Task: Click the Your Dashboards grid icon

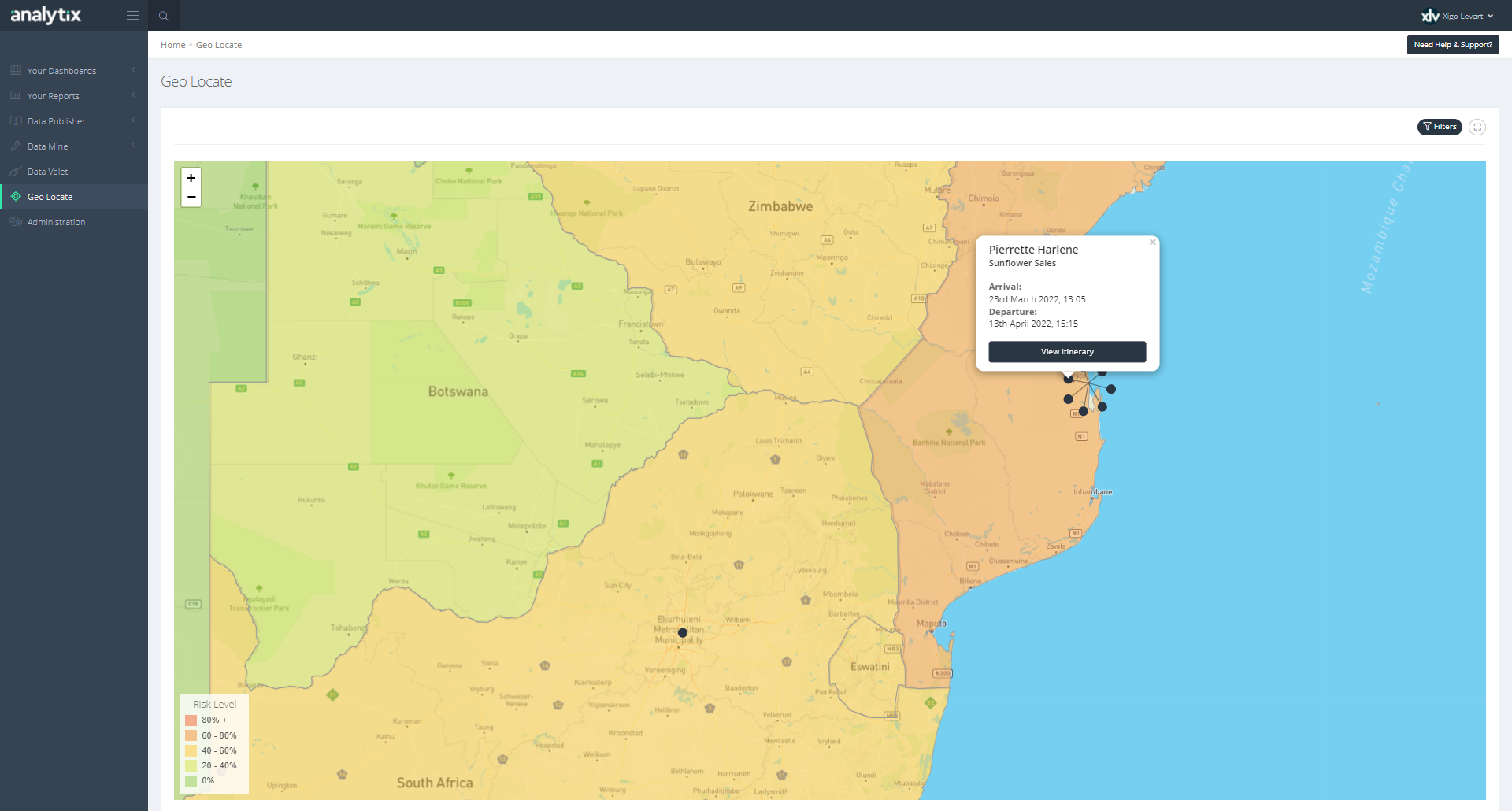Action: click(x=16, y=71)
